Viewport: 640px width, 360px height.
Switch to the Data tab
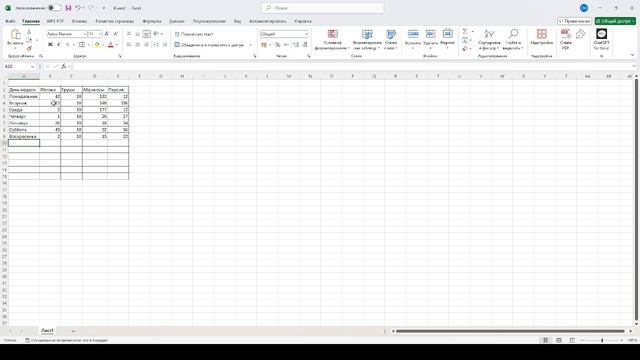click(177, 21)
